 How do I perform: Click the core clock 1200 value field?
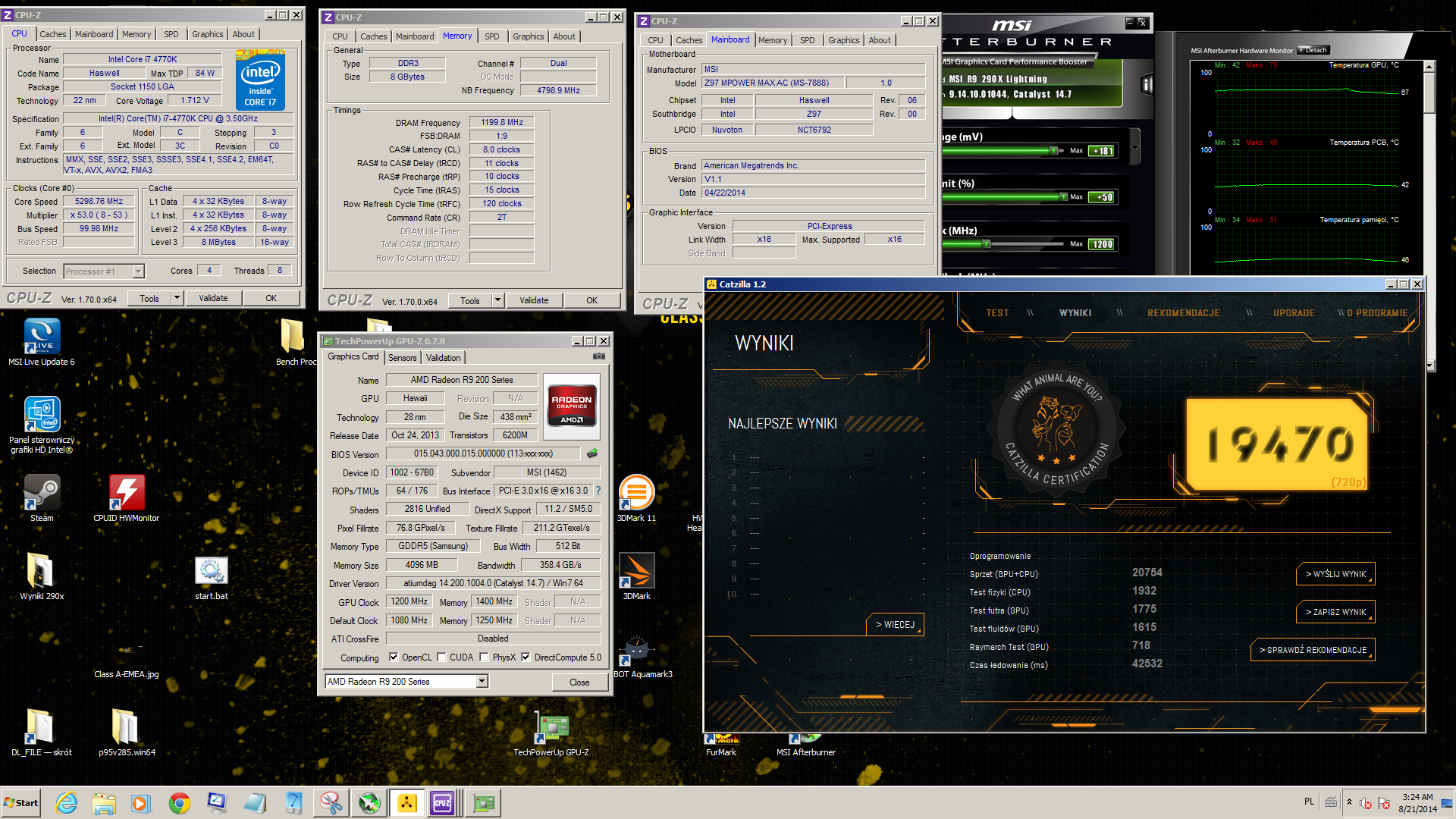coord(1102,244)
